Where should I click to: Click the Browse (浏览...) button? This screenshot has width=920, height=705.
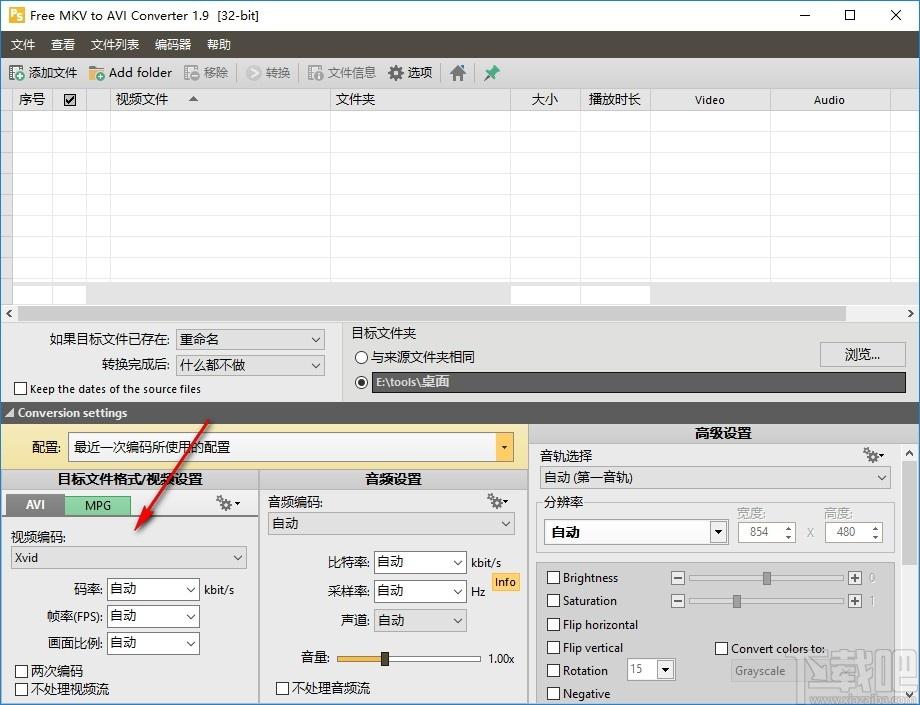(x=862, y=354)
